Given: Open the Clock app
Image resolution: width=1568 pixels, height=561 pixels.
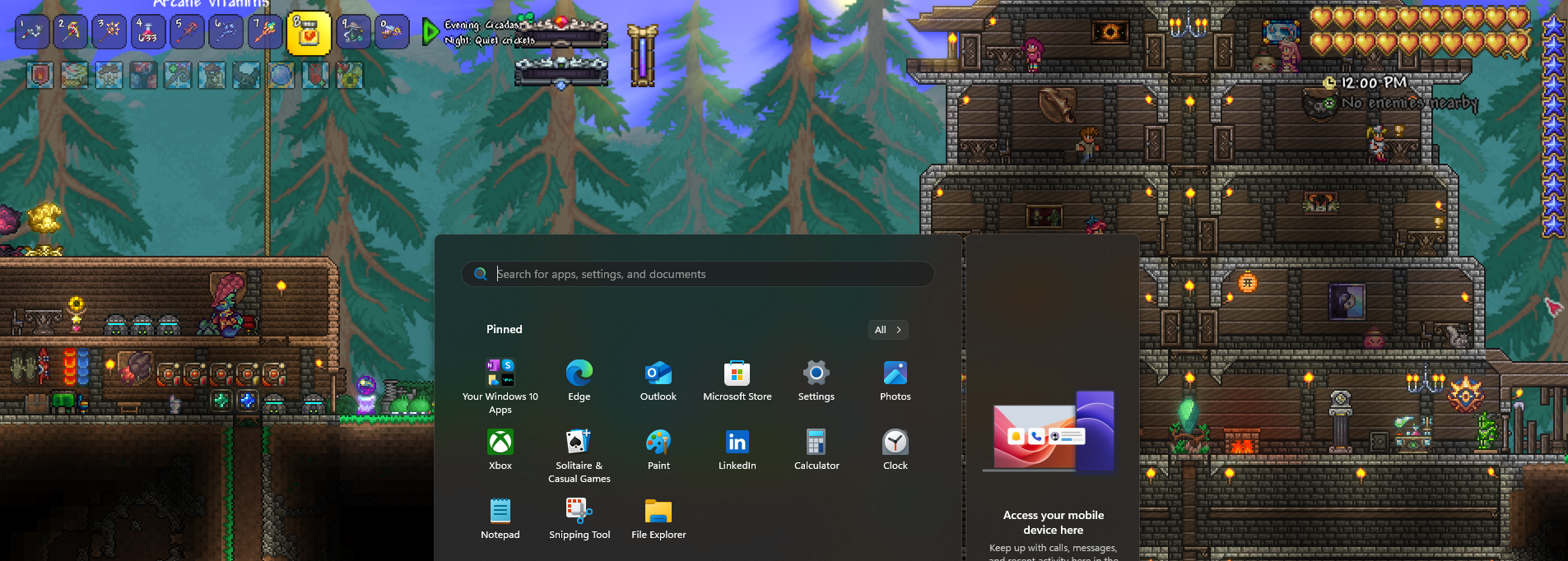Looking at the screenshot, I should pos(896,450).
